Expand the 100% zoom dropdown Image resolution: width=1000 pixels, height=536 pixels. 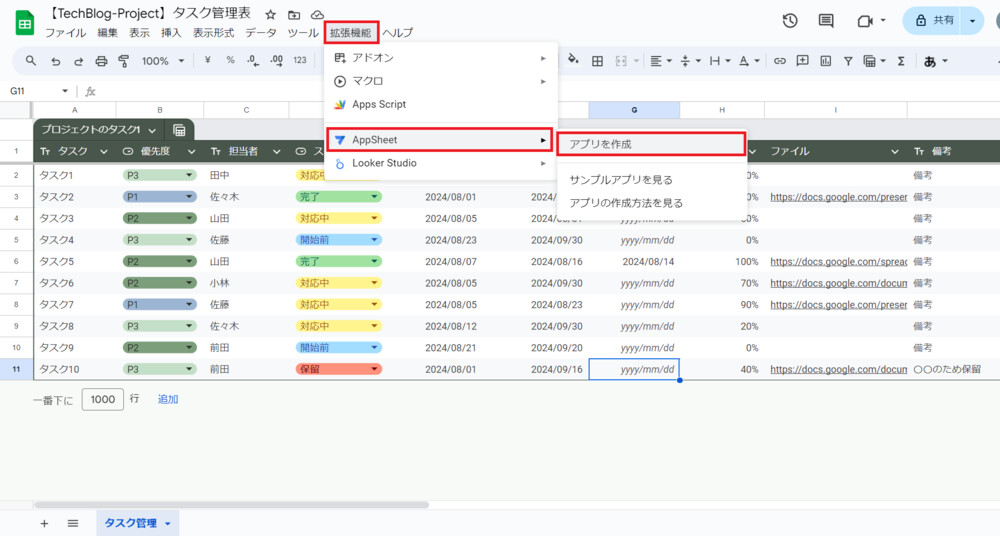[160, 61]
